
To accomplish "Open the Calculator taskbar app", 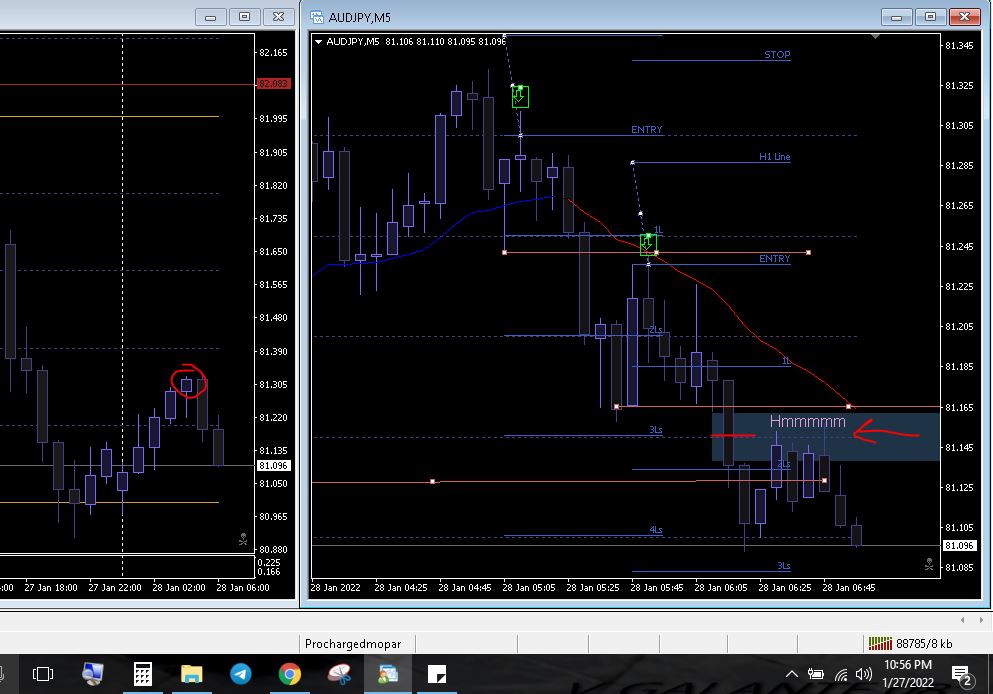I will pyautogui.click(x=142, y=674).
